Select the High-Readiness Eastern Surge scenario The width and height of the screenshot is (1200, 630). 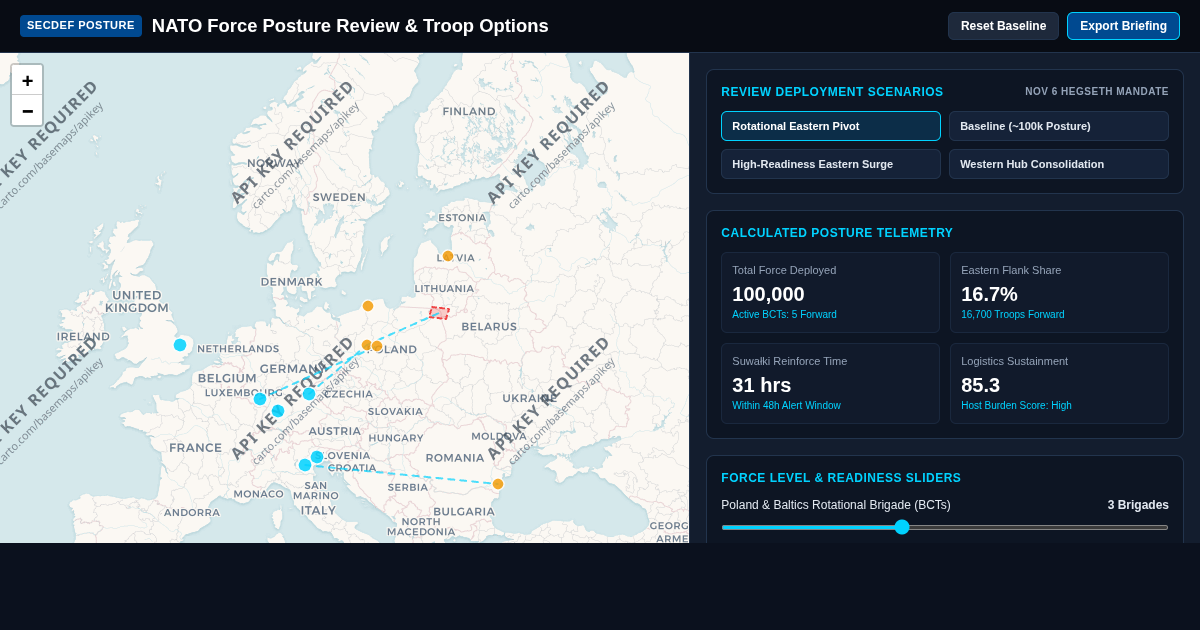click(831, 164)
